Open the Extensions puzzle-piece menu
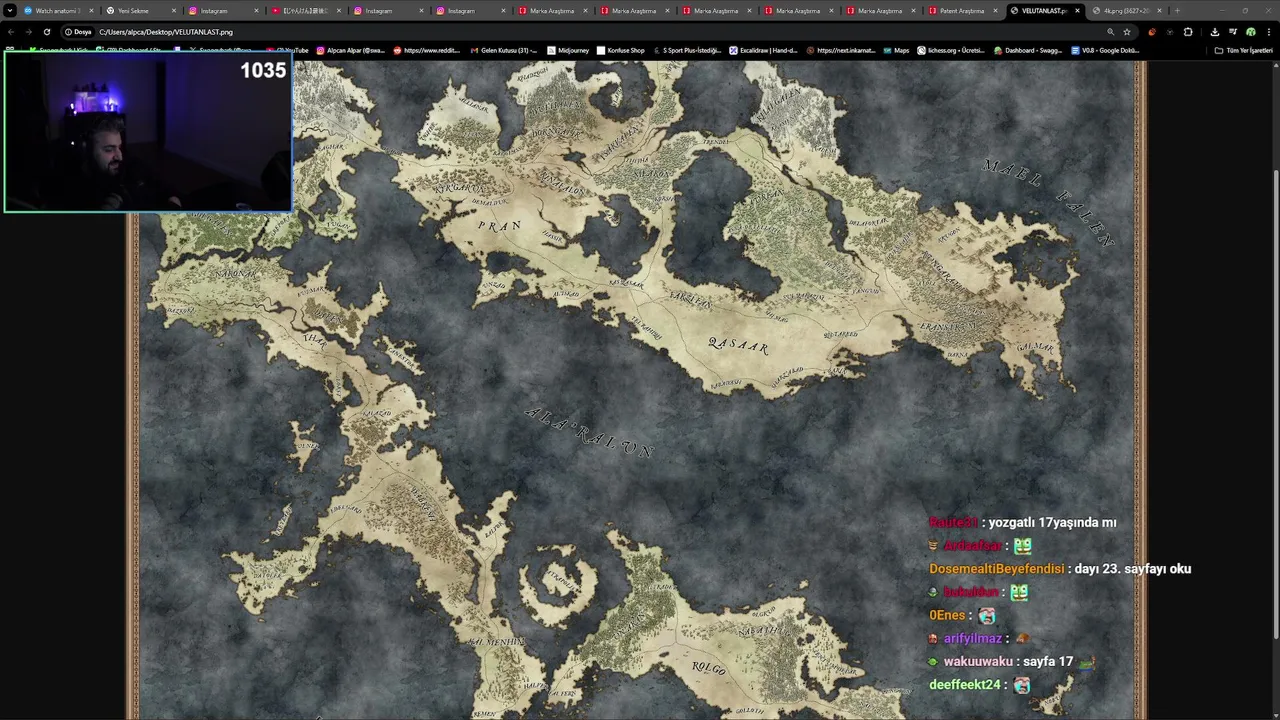Image resolution: width=1280 pixels, height=720 pixels. pyautogui.click(x=1188, y=32)
